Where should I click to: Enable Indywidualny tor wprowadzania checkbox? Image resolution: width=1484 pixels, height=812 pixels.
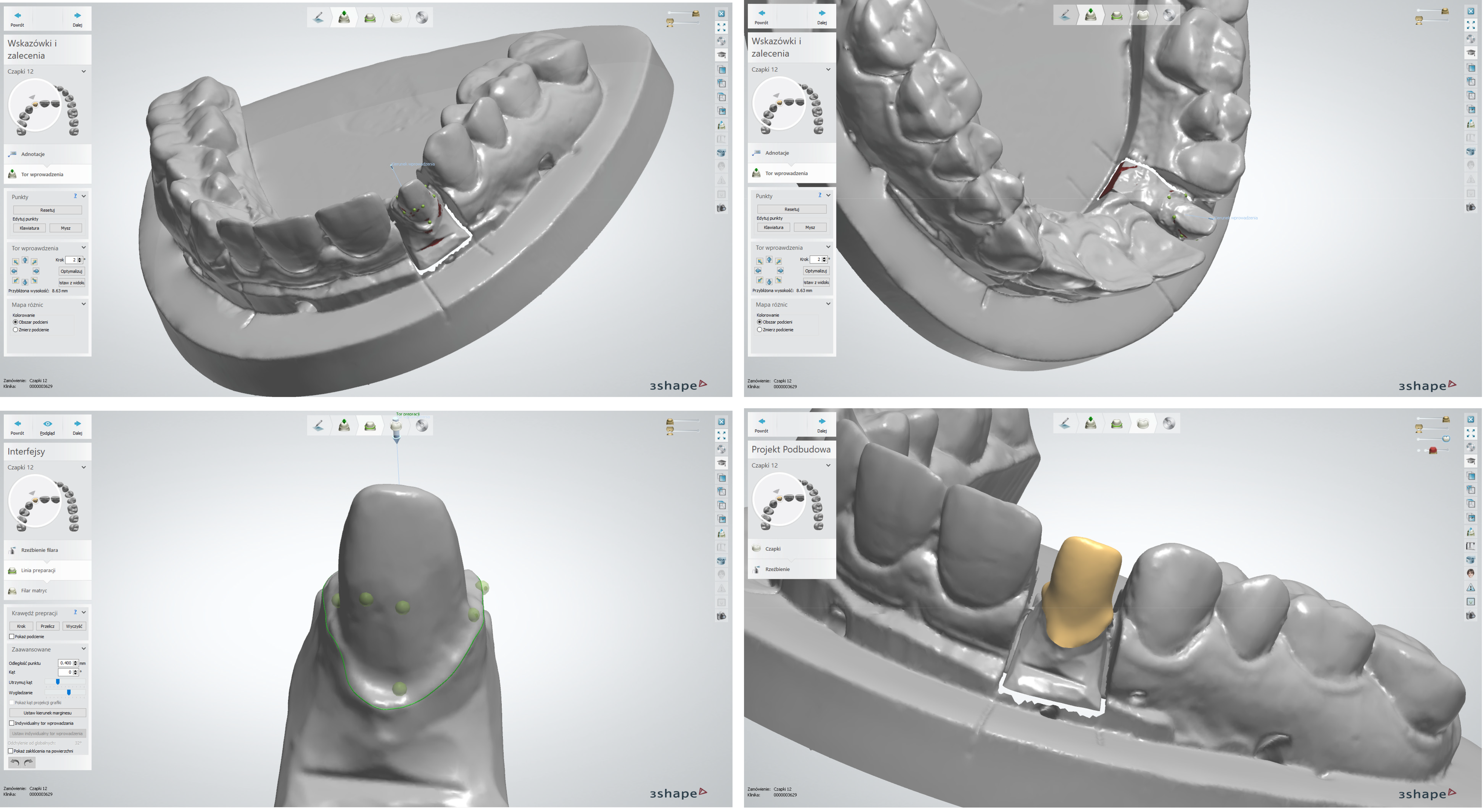tap(12, 723)
